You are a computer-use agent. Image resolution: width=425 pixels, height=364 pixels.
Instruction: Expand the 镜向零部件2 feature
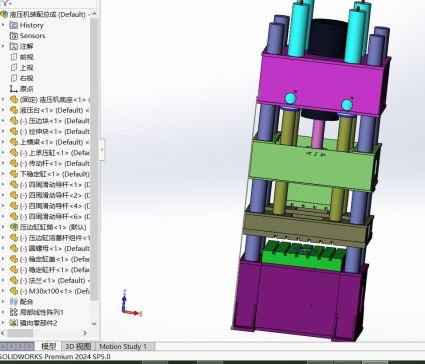tap(3, 323)
